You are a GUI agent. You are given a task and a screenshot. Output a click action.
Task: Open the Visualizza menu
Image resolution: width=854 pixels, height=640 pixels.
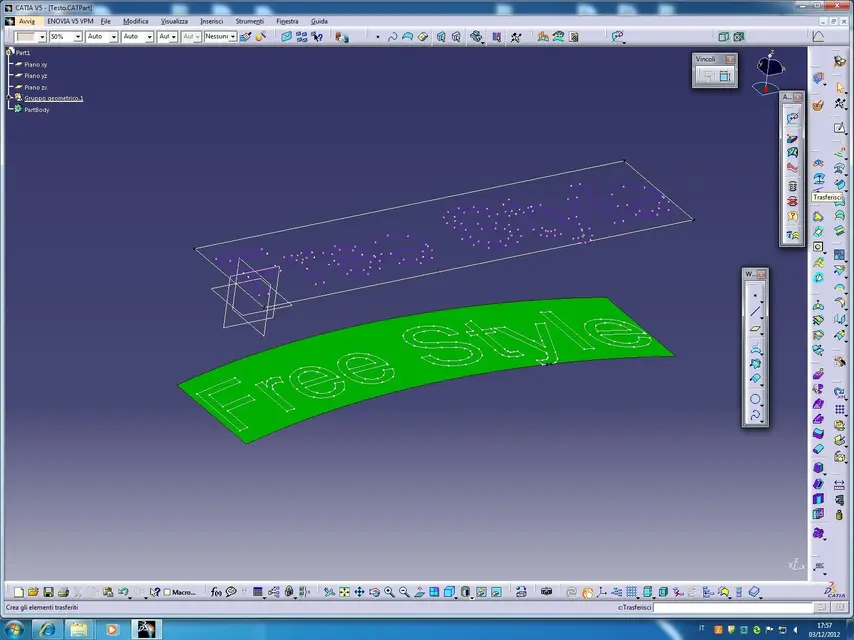click(174, 21)
